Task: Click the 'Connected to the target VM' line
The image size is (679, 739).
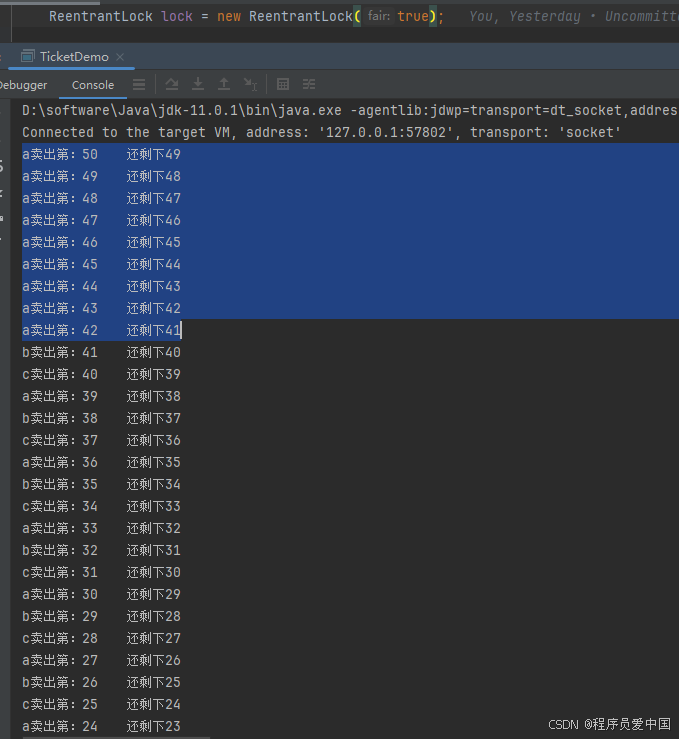Action: [321, 132]
